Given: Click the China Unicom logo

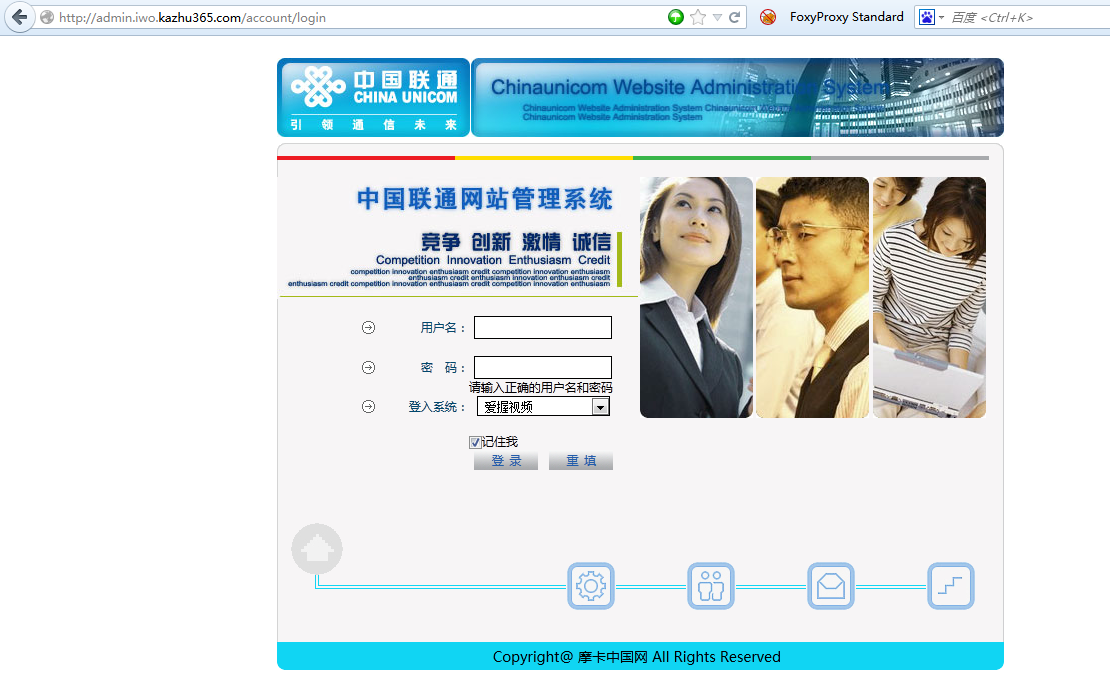Looking at the screenshot, I should pos(374,98).
